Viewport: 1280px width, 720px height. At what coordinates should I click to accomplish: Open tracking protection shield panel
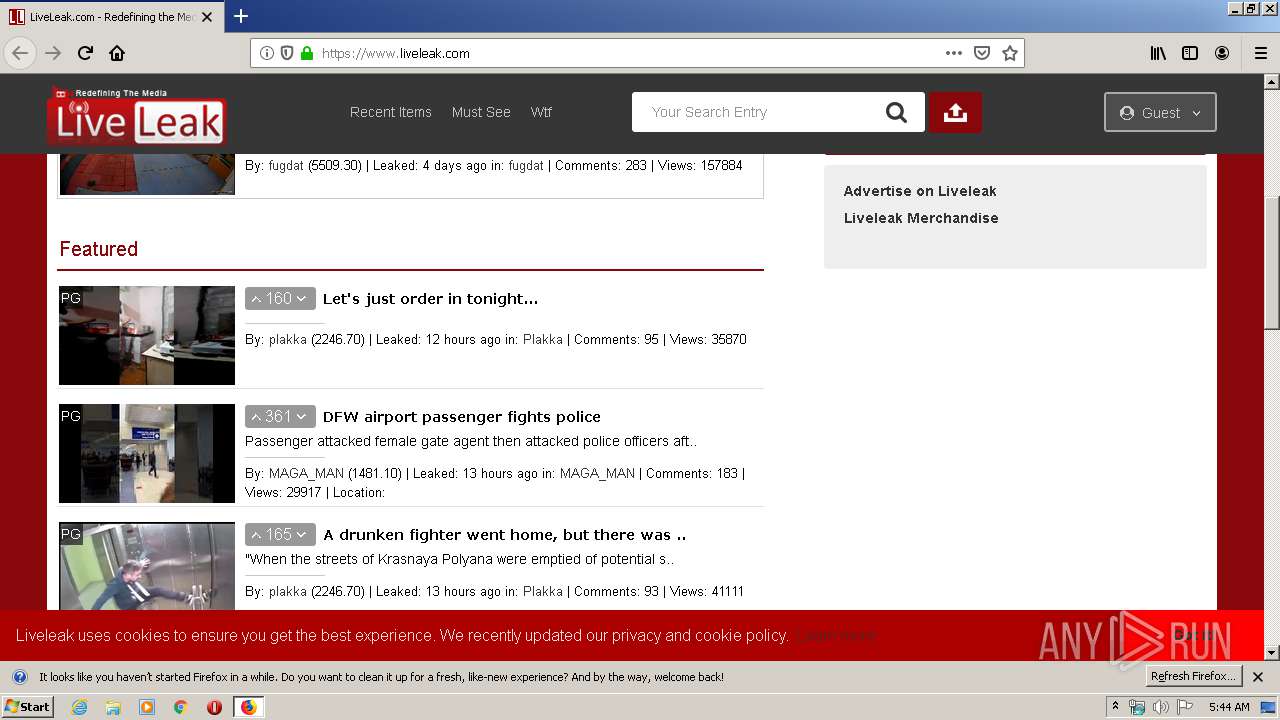tap(287, 53)
